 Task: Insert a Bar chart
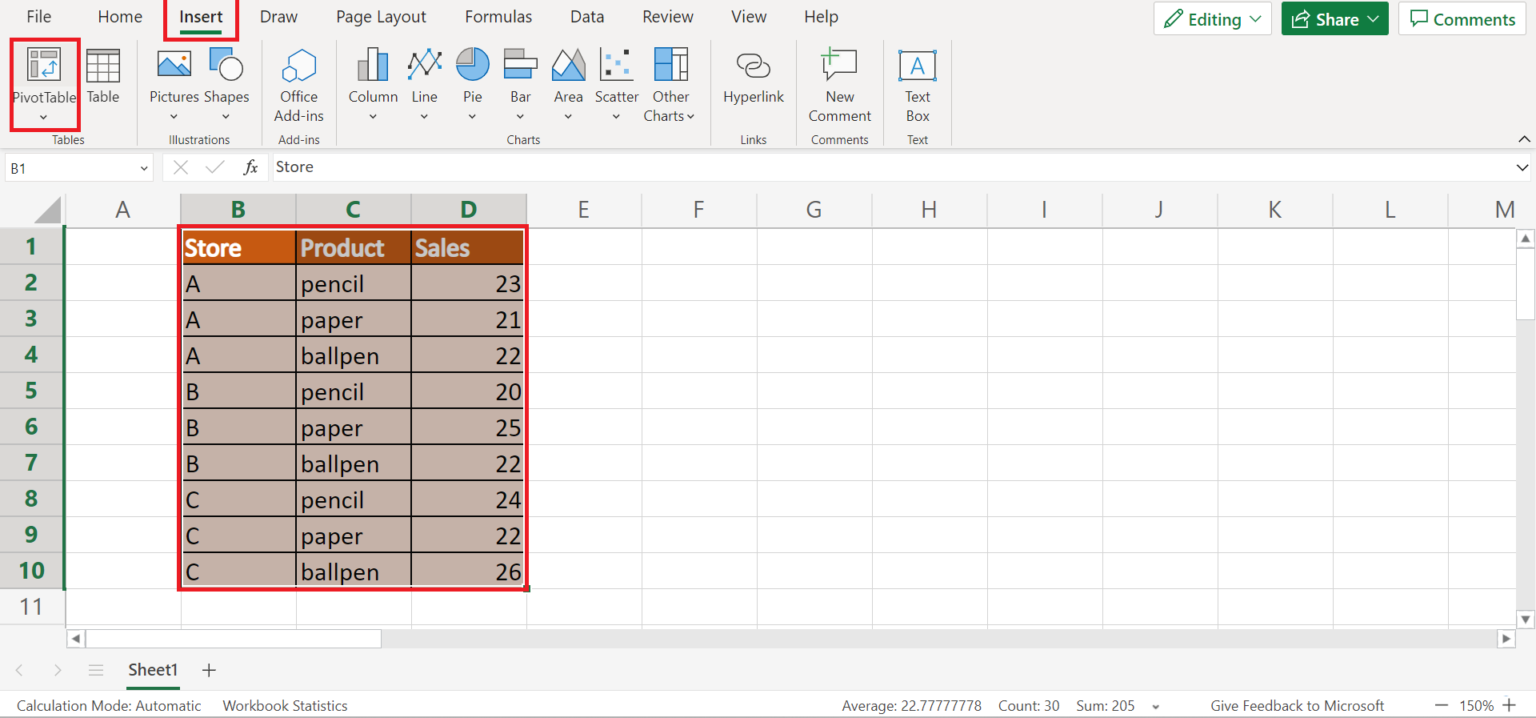pos(520,80)
